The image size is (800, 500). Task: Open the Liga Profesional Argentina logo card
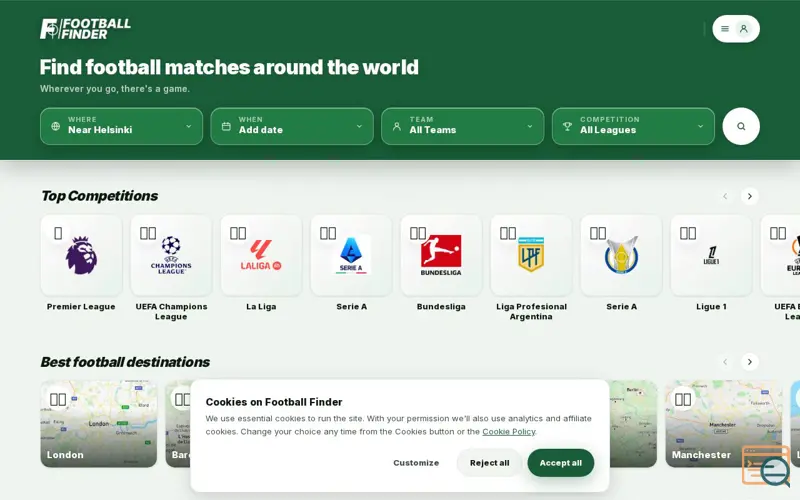tap(531, 255)
